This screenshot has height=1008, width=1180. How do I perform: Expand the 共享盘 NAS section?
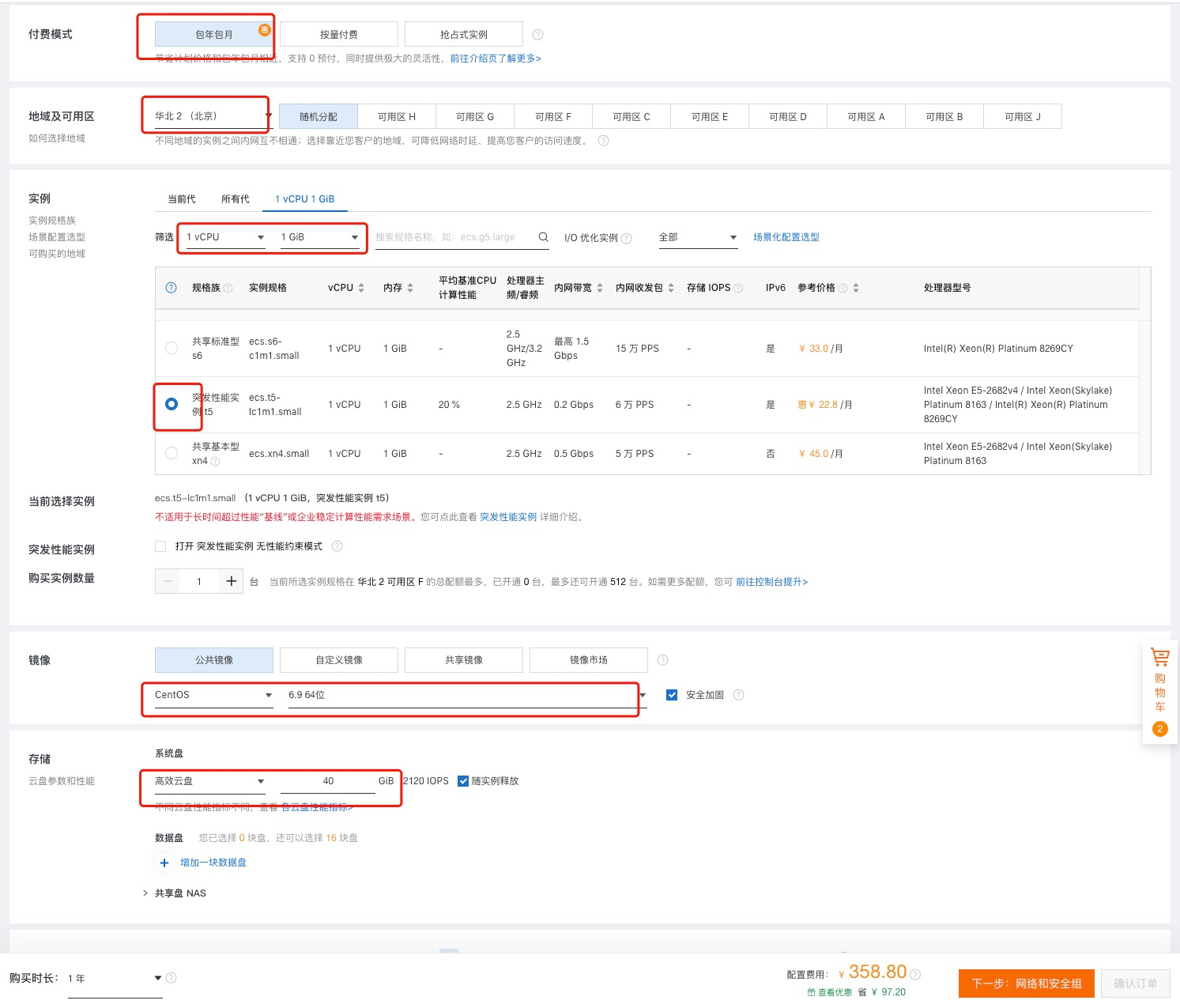click(145, 893)
